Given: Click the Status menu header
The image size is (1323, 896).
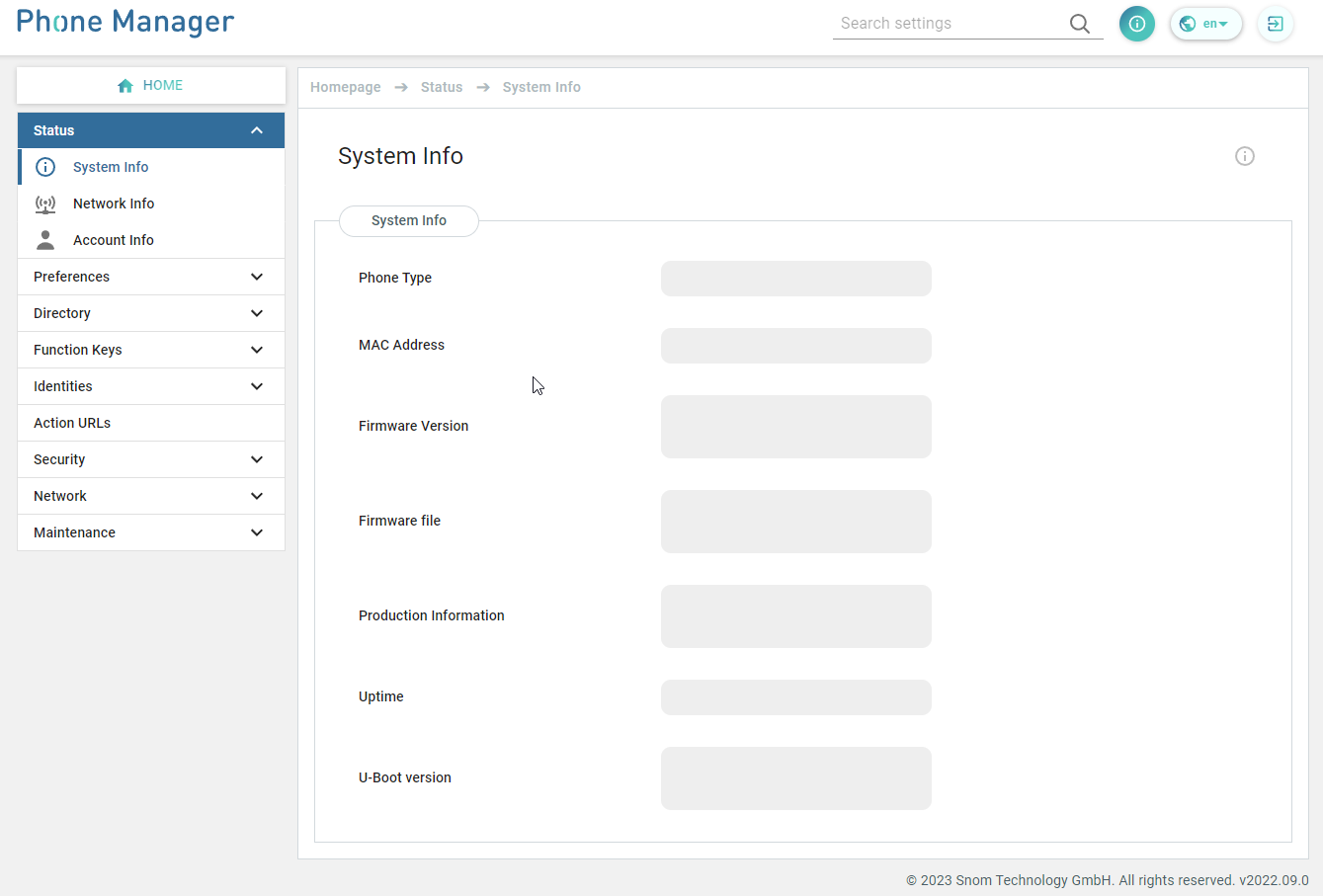Looking at the screenshot, I should [x=151, y=130].
